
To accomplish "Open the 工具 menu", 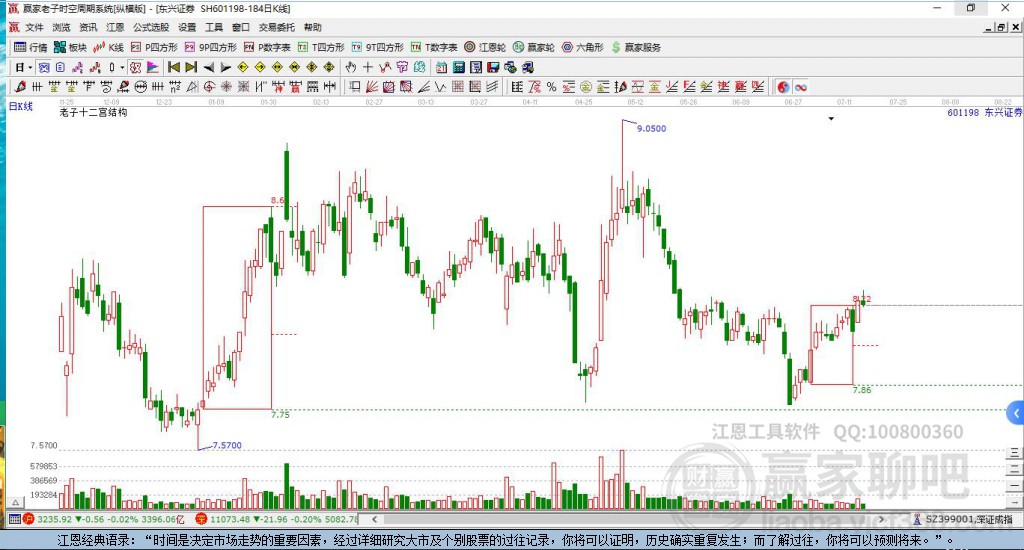I will pos(214,27).
